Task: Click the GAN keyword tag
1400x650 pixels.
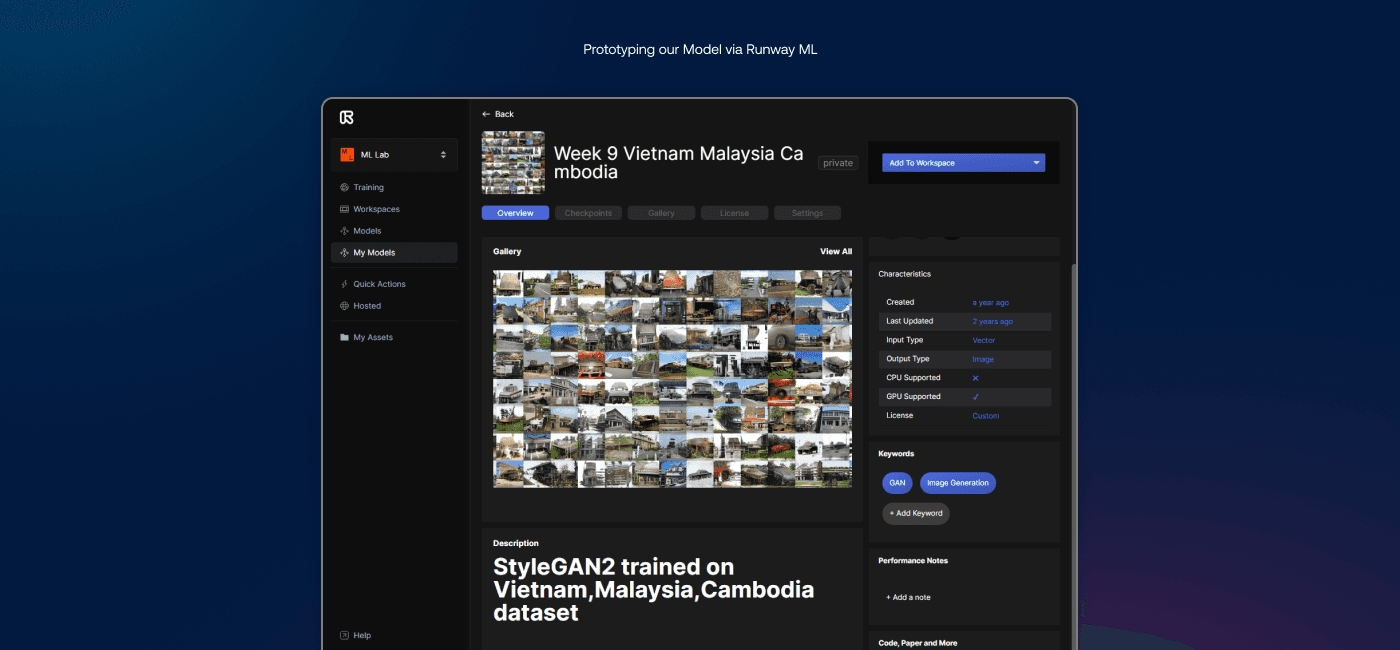Action: pos(897,483)
